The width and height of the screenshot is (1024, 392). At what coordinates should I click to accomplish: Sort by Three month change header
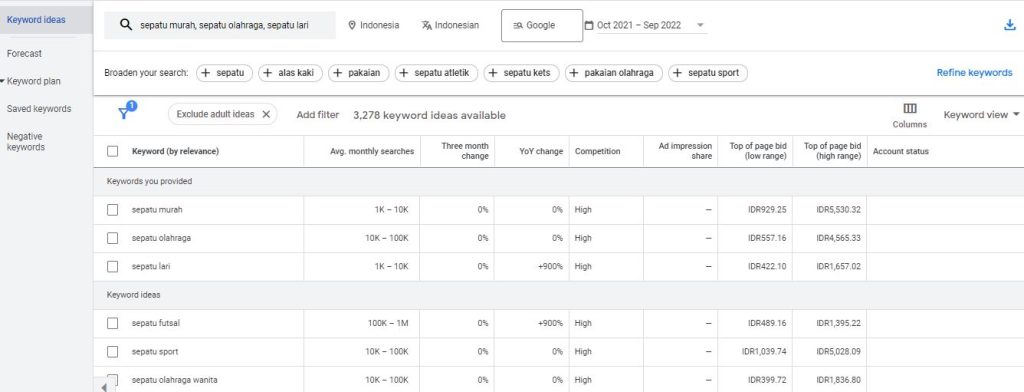coord(465,151)
